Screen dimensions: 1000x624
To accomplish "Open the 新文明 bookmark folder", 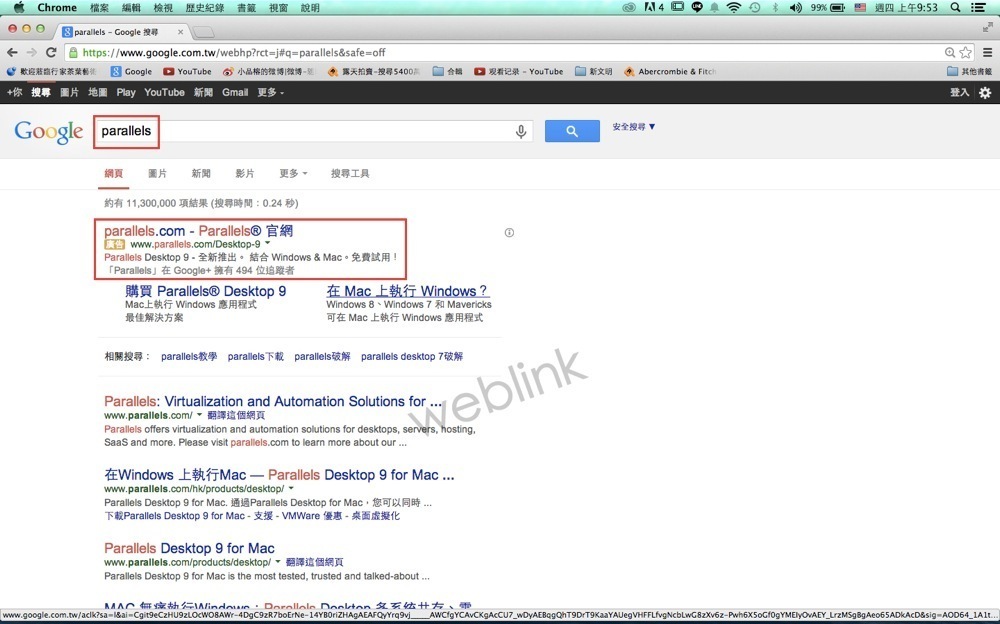I will point(593,71).
